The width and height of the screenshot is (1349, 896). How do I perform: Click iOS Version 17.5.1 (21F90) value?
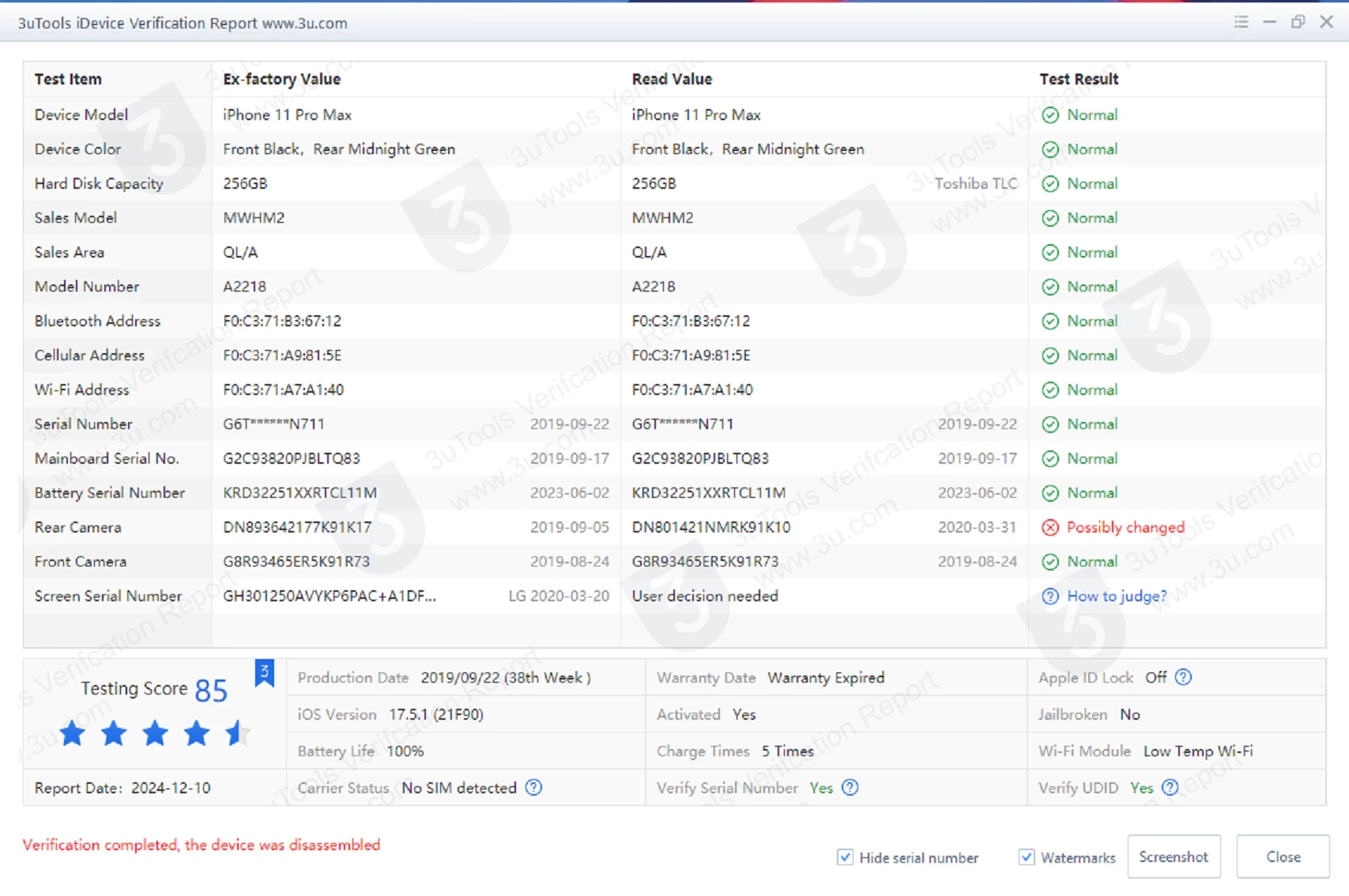(x=436, y=714)
